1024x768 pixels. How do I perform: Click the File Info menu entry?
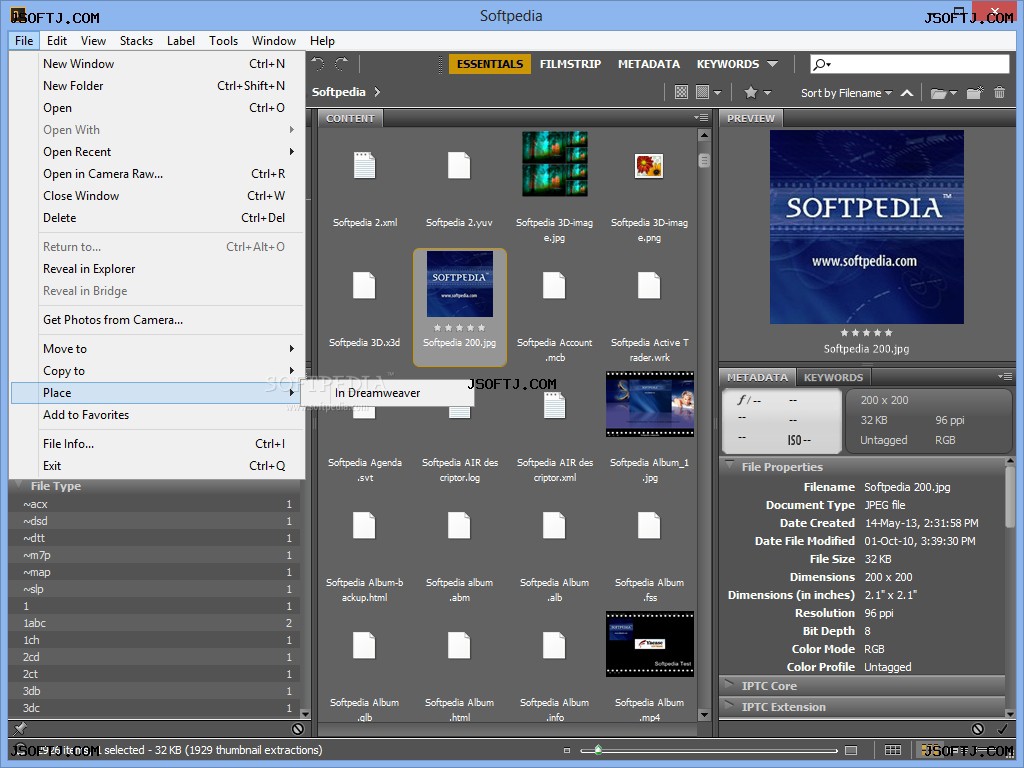pyautogui.click(x=158, y=444)
